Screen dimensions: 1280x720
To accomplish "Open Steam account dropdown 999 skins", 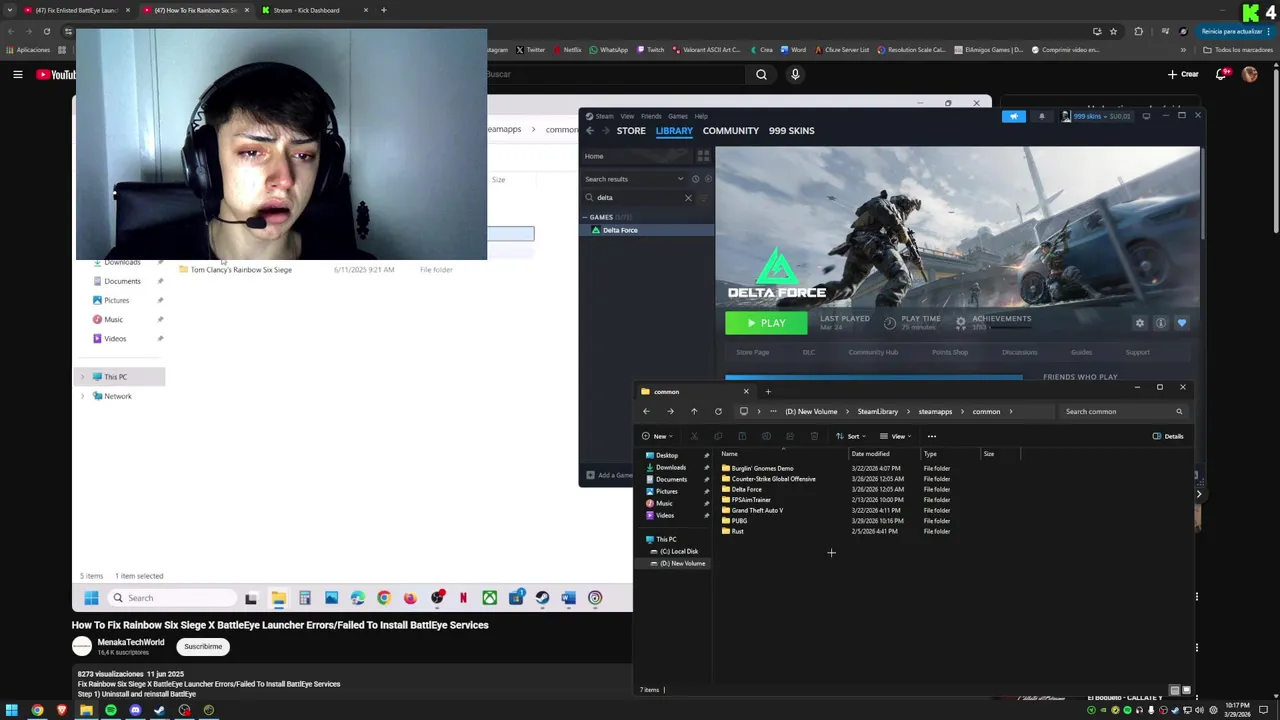I will coord(1097,116).
